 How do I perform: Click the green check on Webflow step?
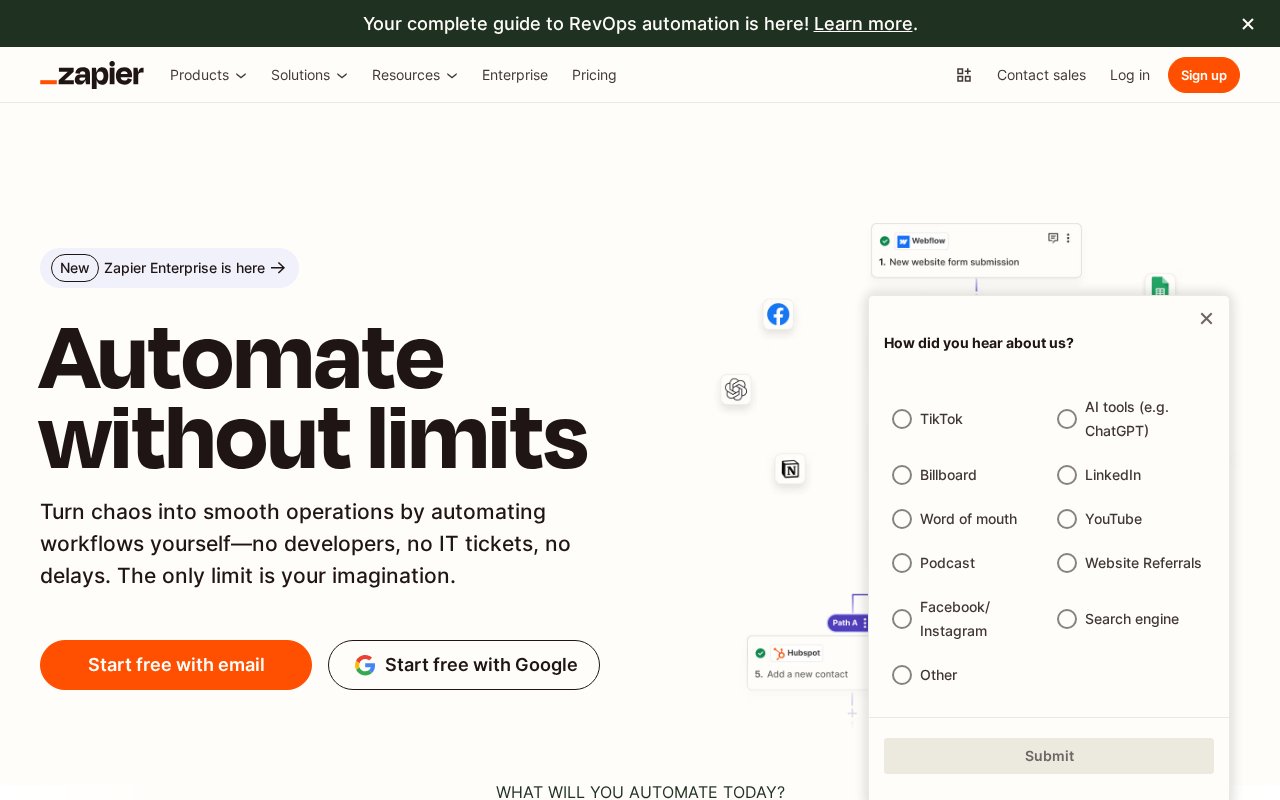click(885, 241)
